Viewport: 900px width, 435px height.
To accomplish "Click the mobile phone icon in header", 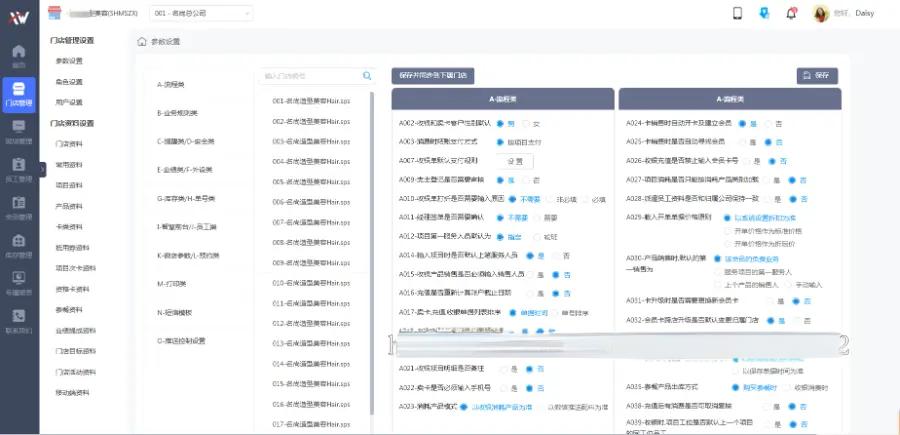I will coord(738,13).
